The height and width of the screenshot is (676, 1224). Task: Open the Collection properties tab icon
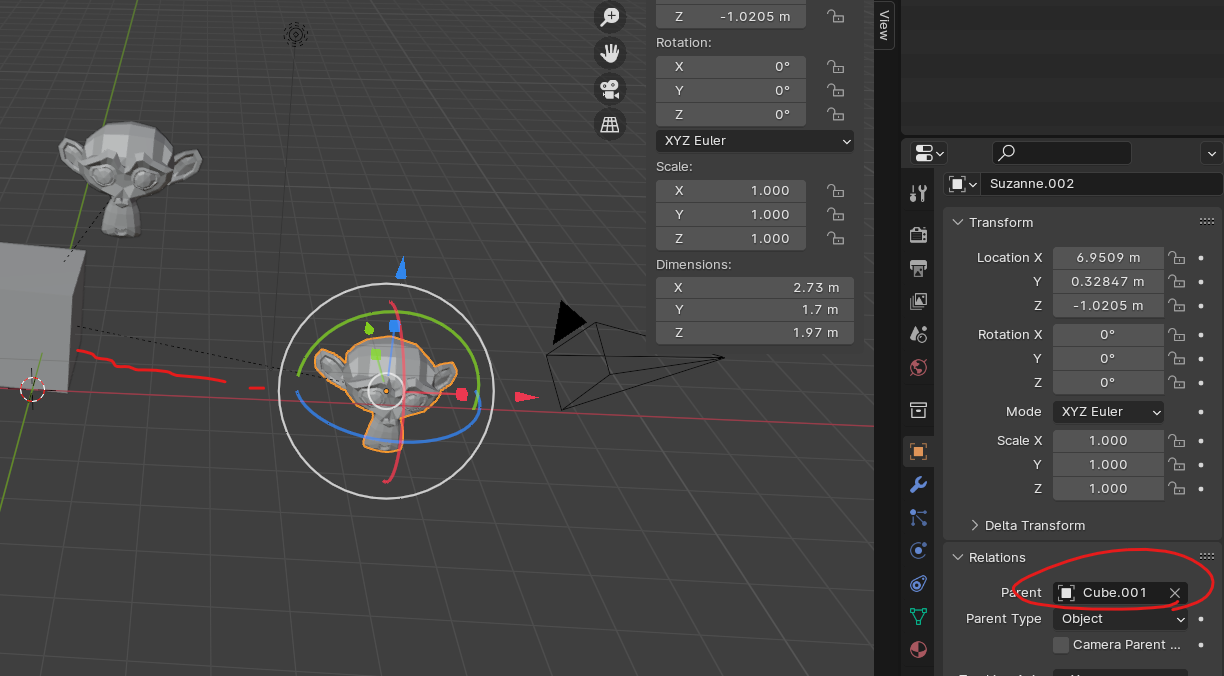[918, 410]
